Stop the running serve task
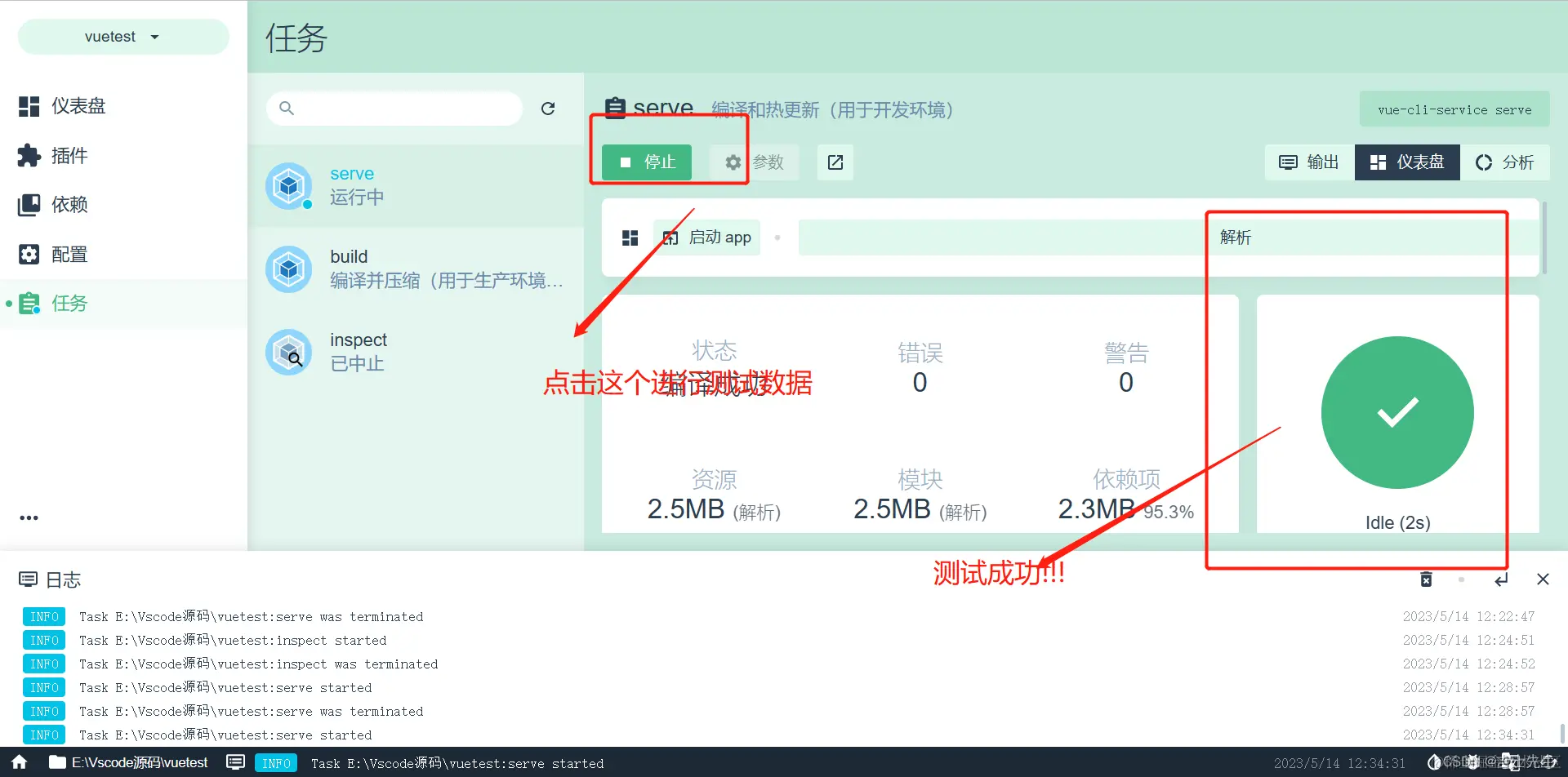 click(648, 162)
